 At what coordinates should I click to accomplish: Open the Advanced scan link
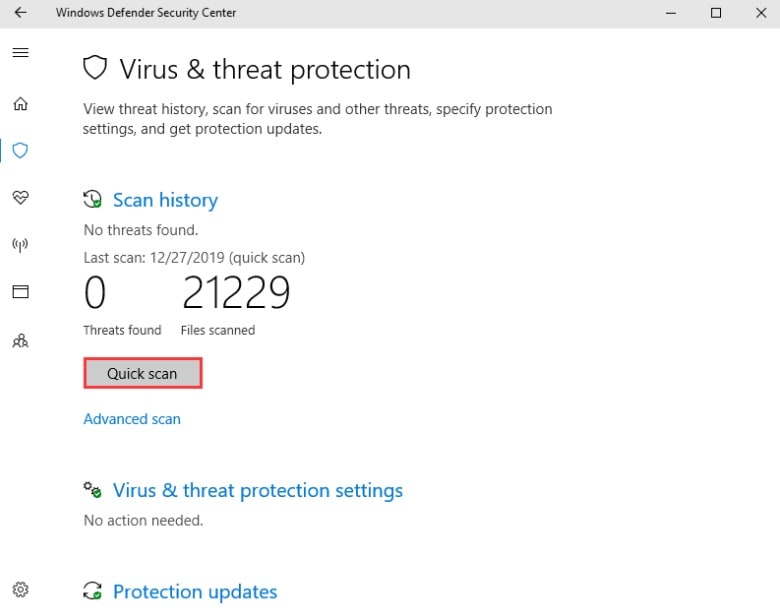coord(132,419)
